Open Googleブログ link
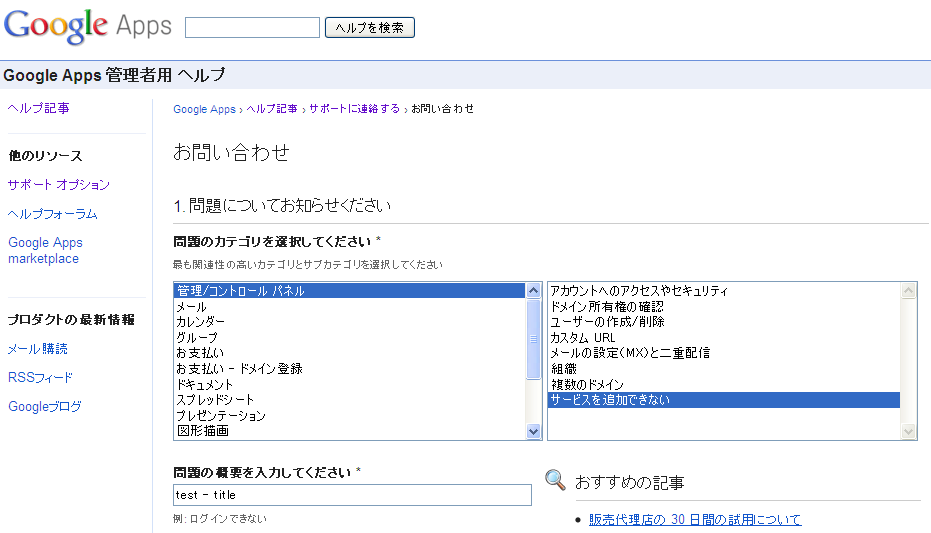Viewport: 931px width, 533px height. 45,407
